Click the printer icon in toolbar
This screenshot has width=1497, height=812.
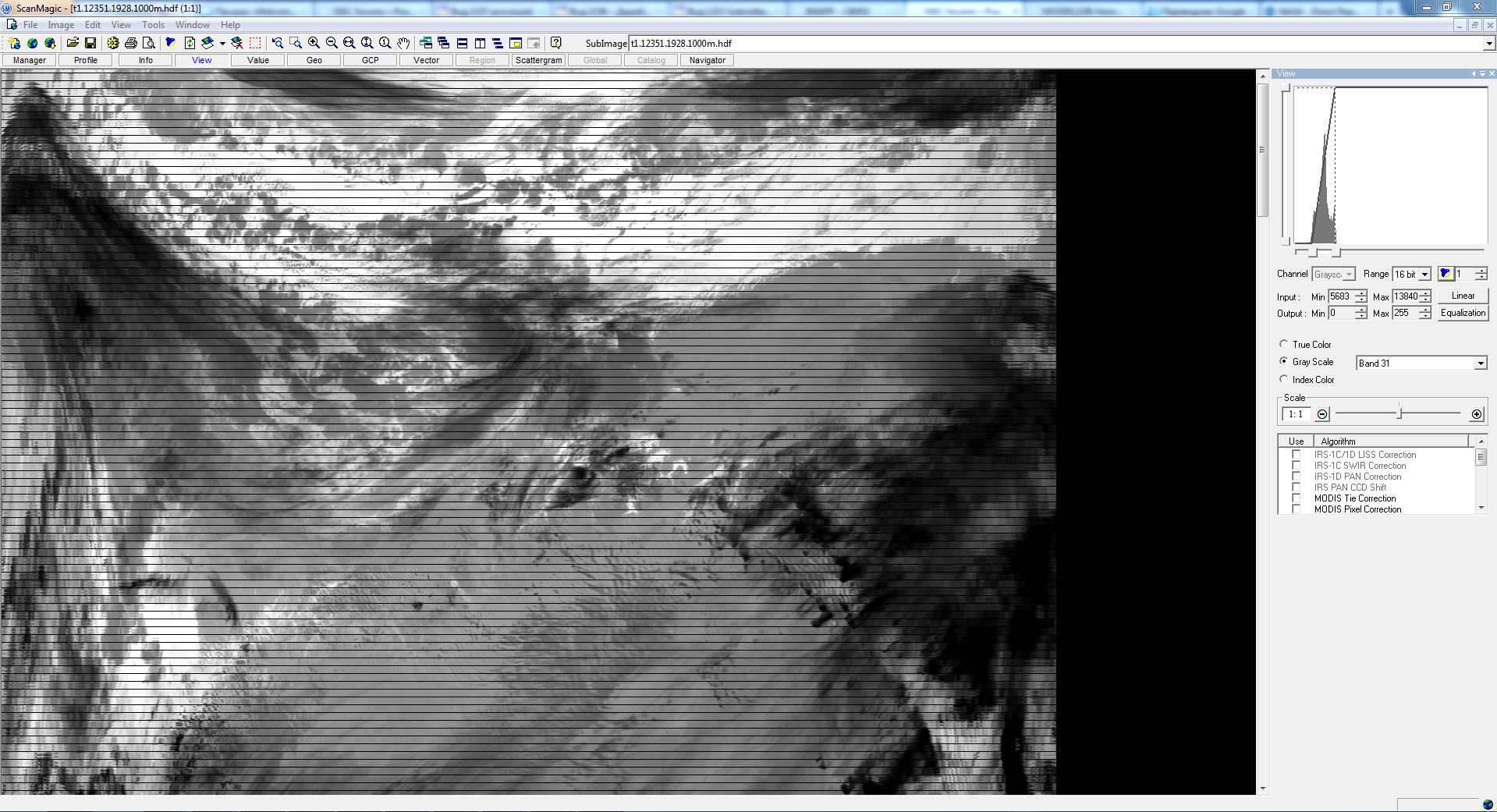point(131,43)
